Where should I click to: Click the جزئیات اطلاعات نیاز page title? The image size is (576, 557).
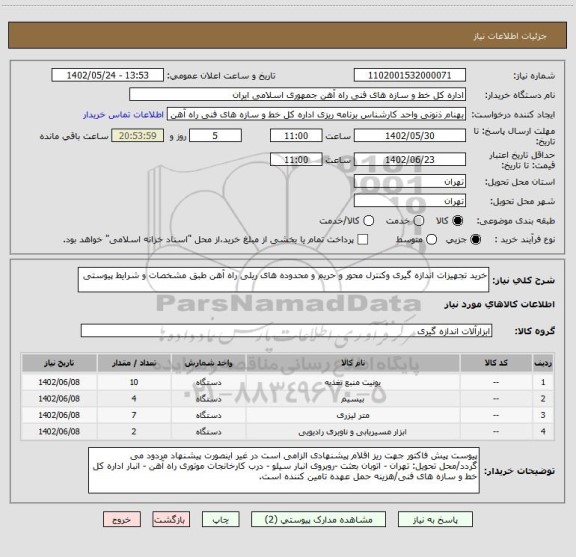510,36
